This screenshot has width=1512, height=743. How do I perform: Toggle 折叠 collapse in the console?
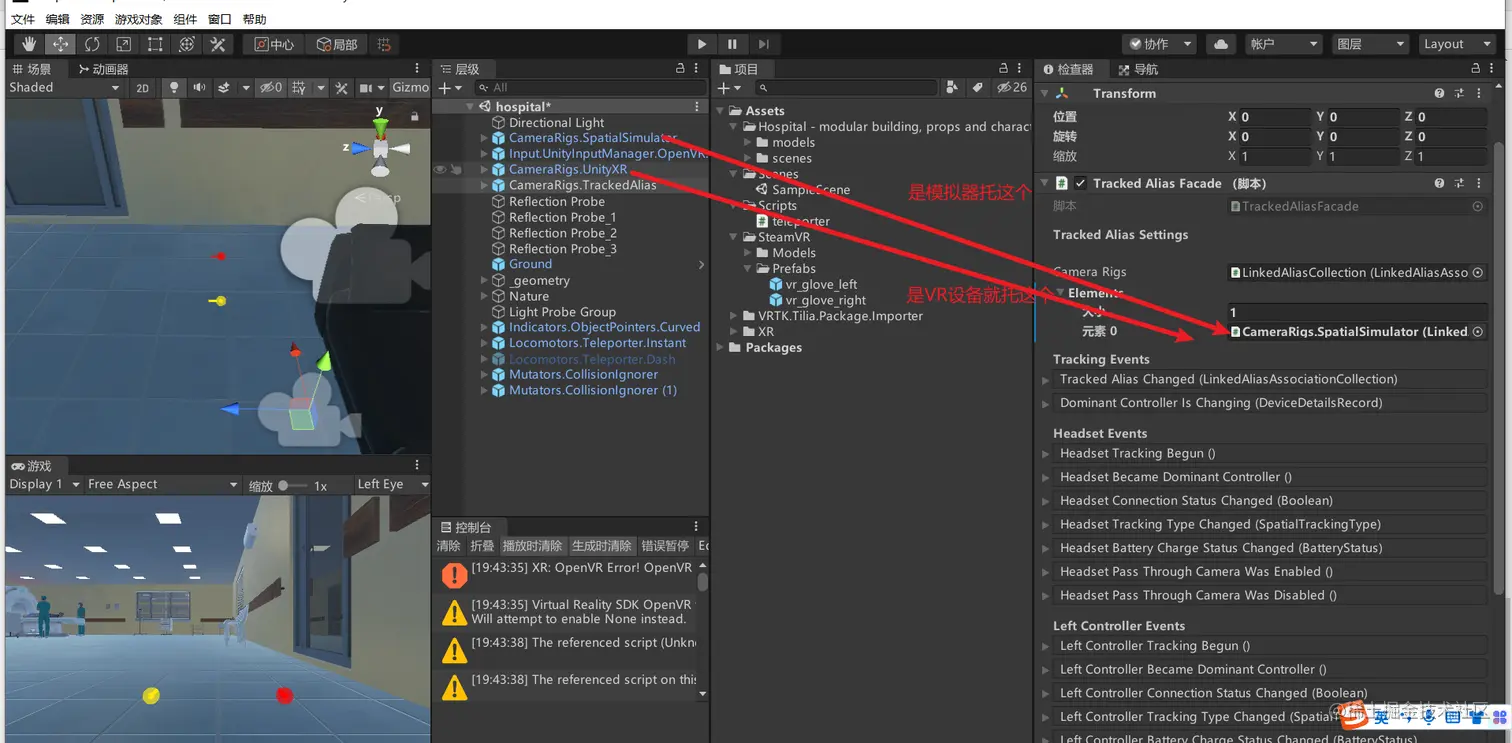(482, 546)
